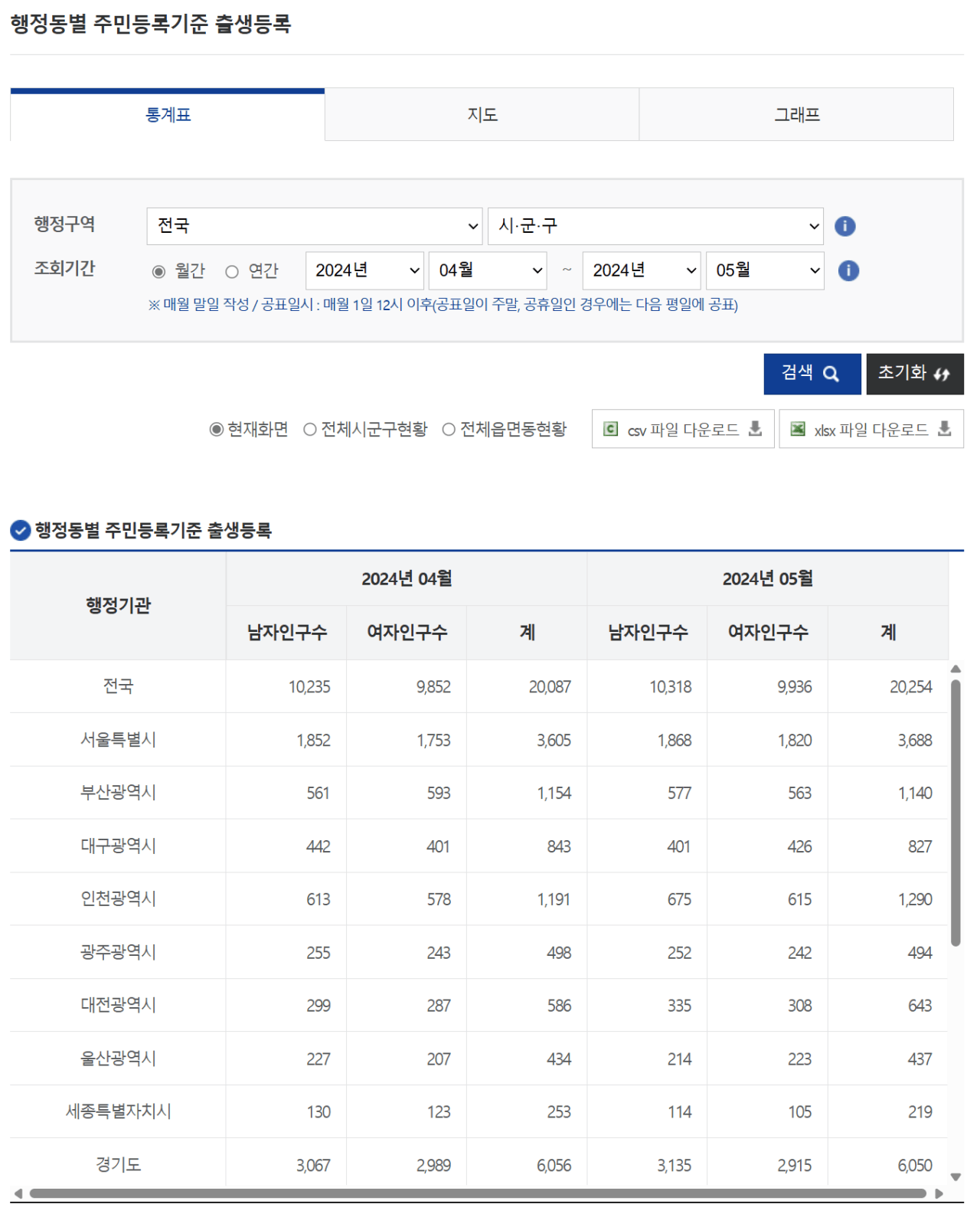The width and height of the screenshot is (980, 1214).
Task: Click the up arrow of table vertical scrollbar
Action: [x=955, y=669]
